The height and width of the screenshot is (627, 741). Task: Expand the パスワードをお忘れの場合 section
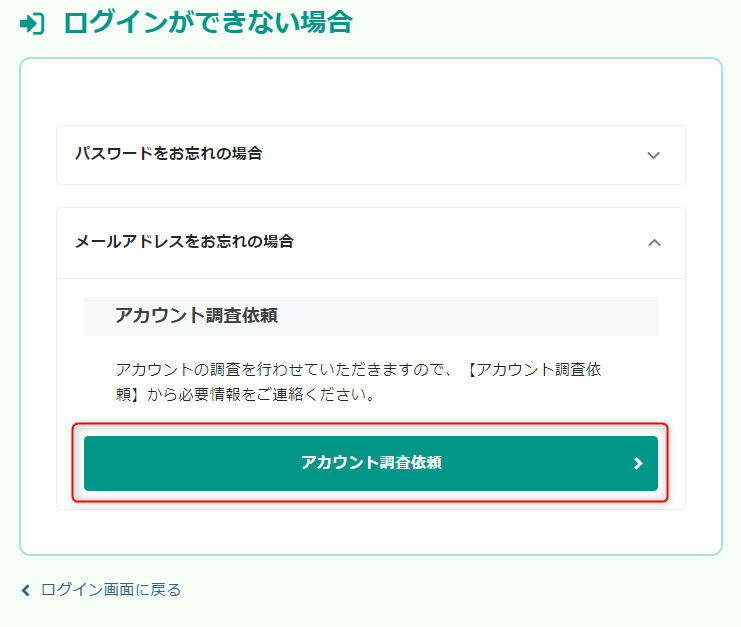tap(371, 155)
